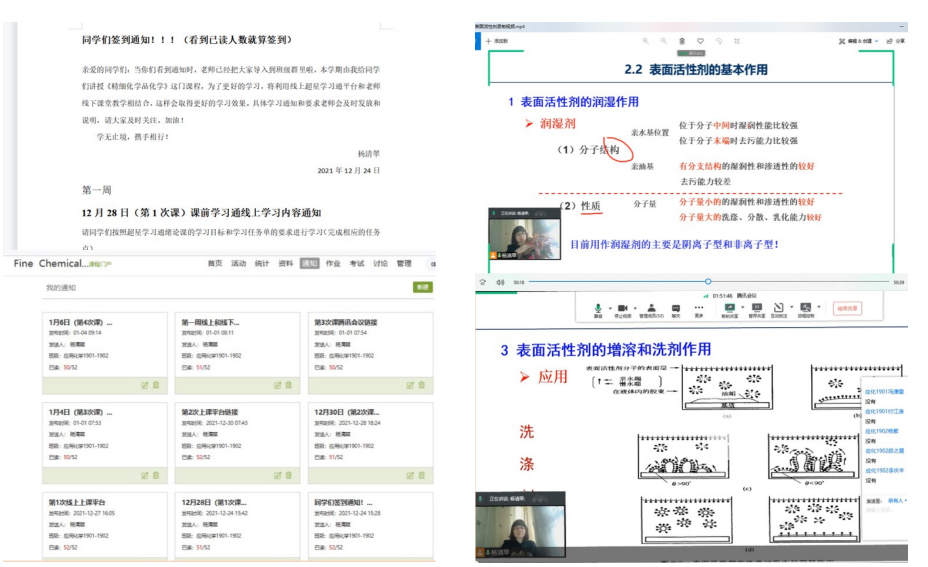Delete the 1月4日 (第3次课) notice card
This screenshot has height=567, width=928.
pyautogui.click(x=156, y=475)
